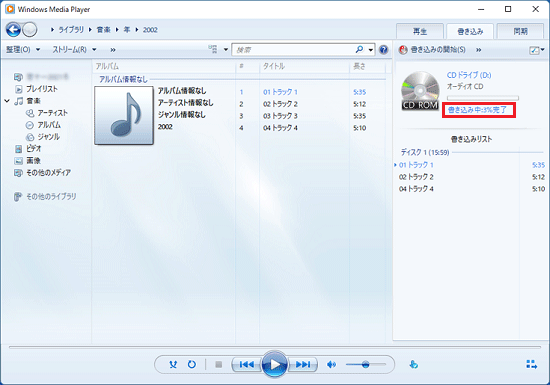The width and height of the screenshot is (550, 385).
Task: Click the burn progress bar
Action: point(483,98)
